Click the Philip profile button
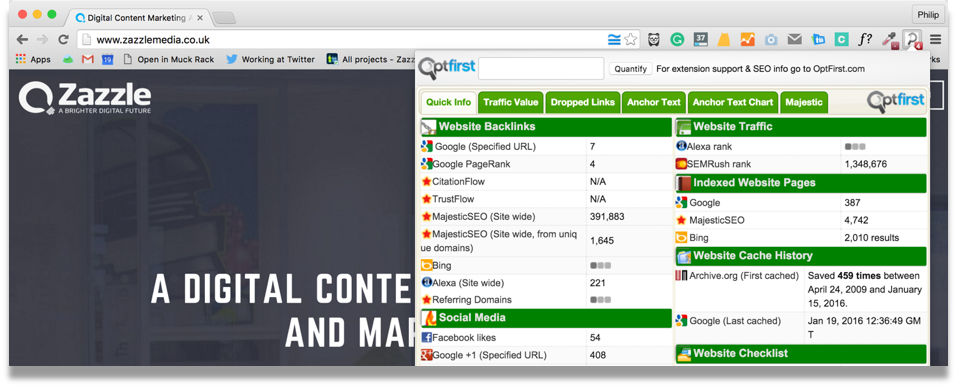Screen dimensions: 957x387 pyautogui.click(x=928, y=14)
